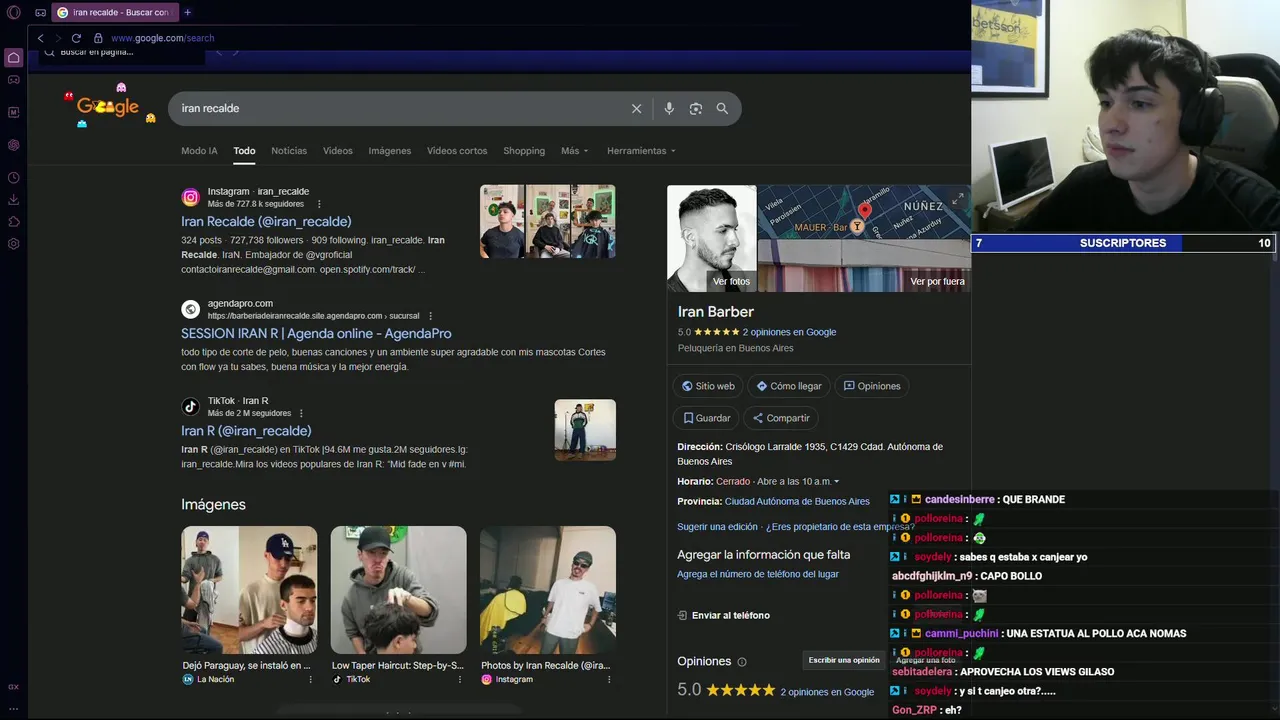Open options dots for Instagram result

(319, 204)
